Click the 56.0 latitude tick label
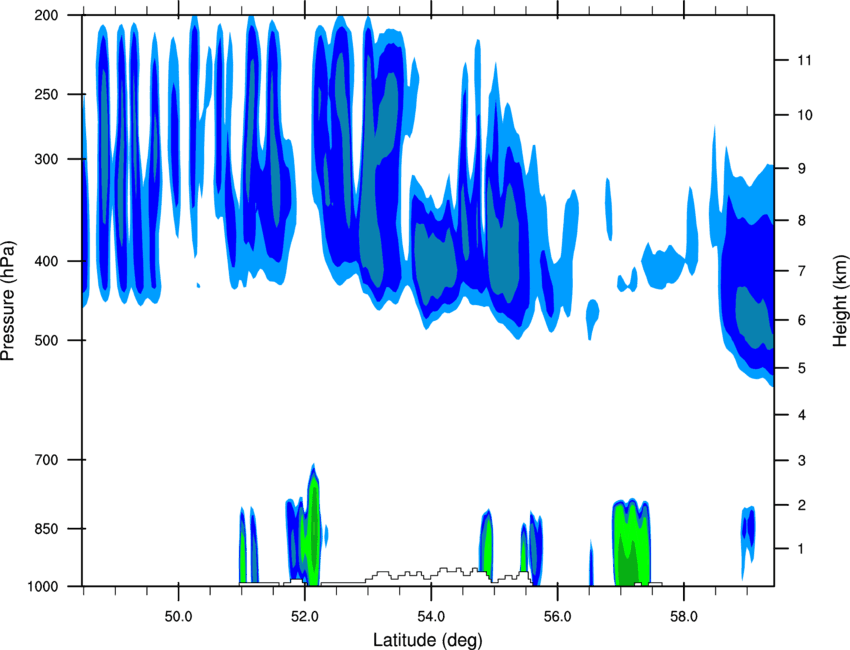This screenshot has height=650, width=850. [558, 617]
